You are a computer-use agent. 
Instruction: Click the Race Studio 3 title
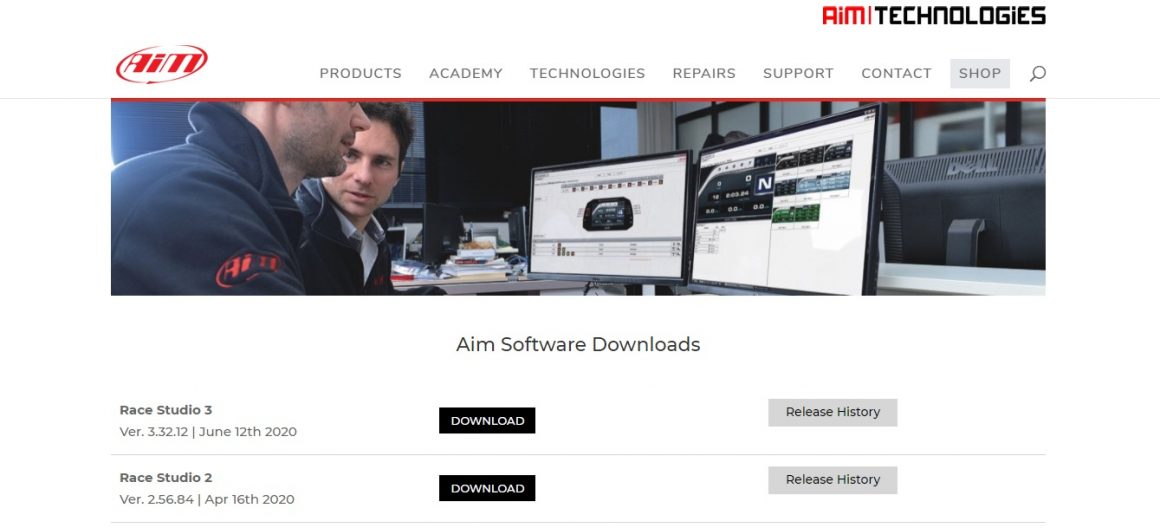click(166, 410)
